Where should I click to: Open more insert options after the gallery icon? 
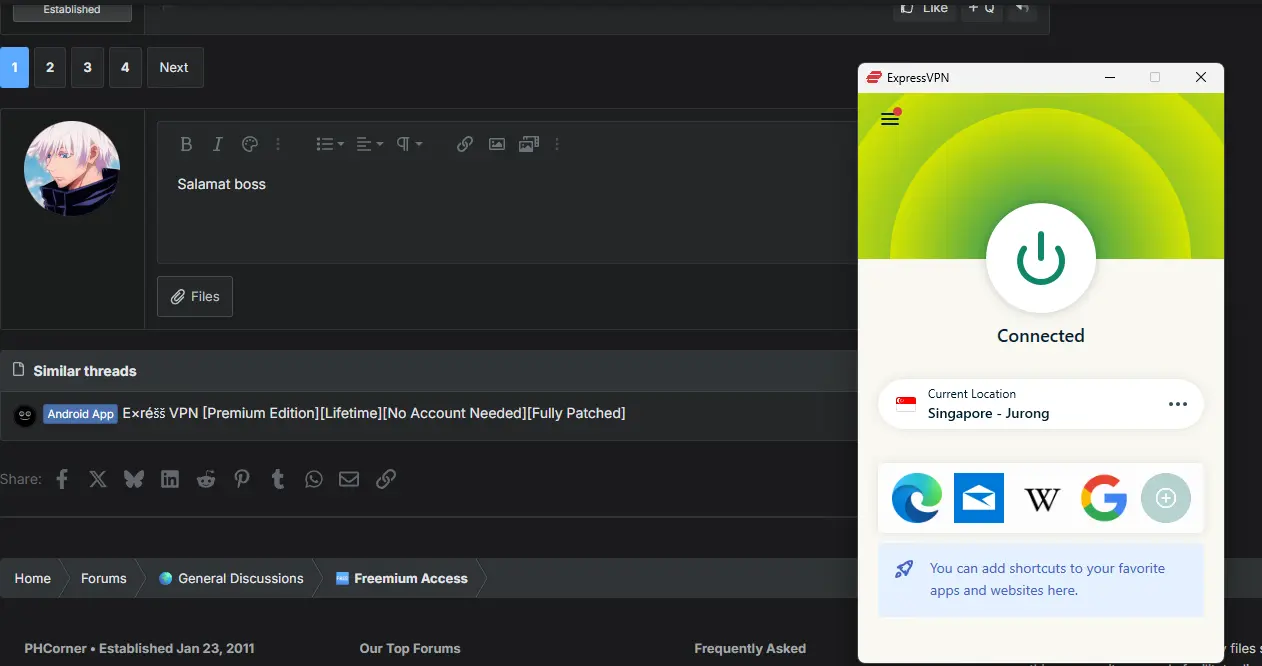click(557, 144)
